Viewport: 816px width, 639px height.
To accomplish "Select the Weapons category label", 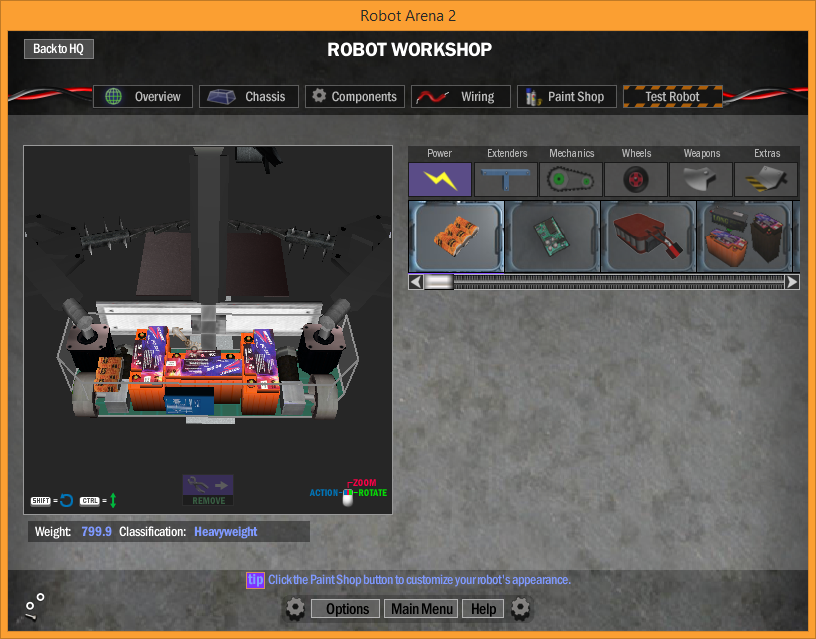I will tap(702, 154).
